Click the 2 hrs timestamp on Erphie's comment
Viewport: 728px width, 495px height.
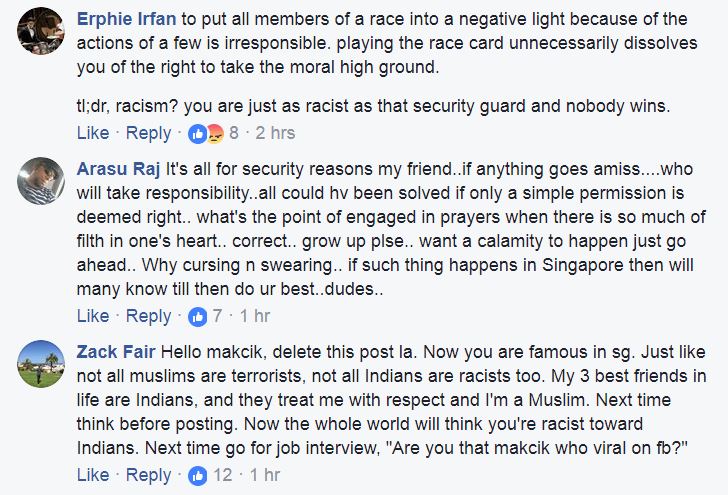click(x=275, y=133)
